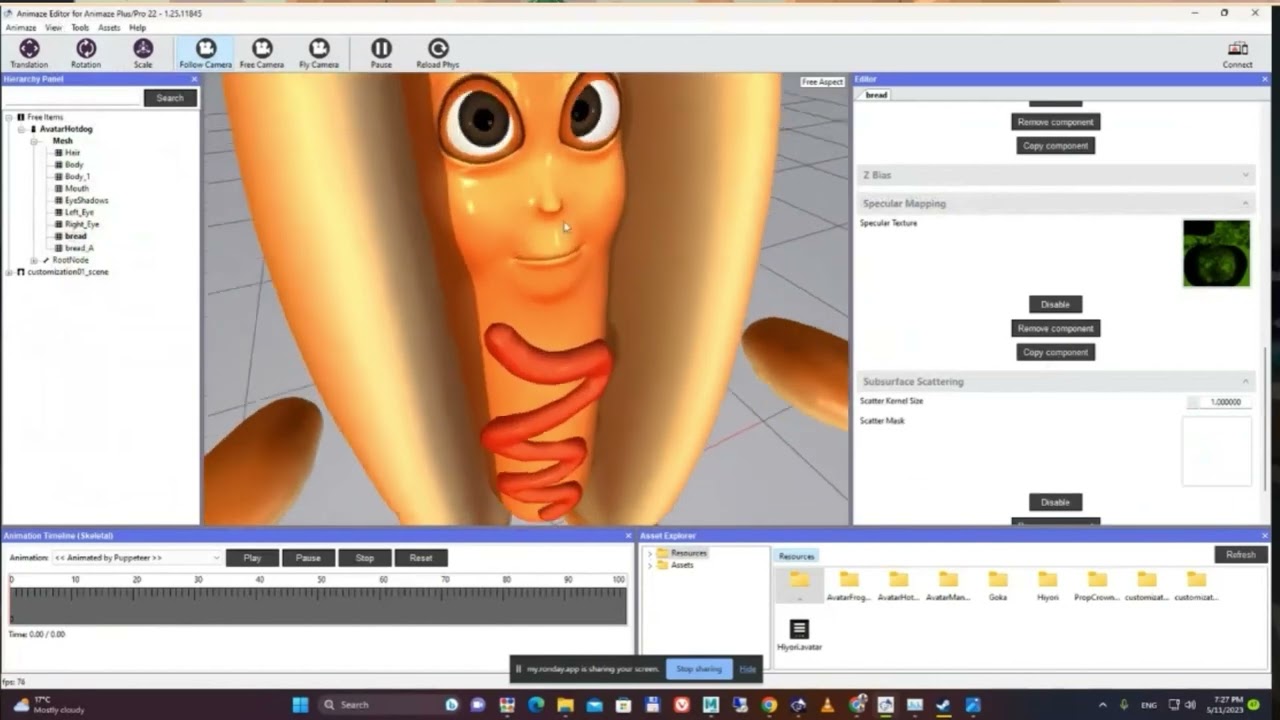
Task: Select the EyeShadows mesh item
Action: coord(86,201)
